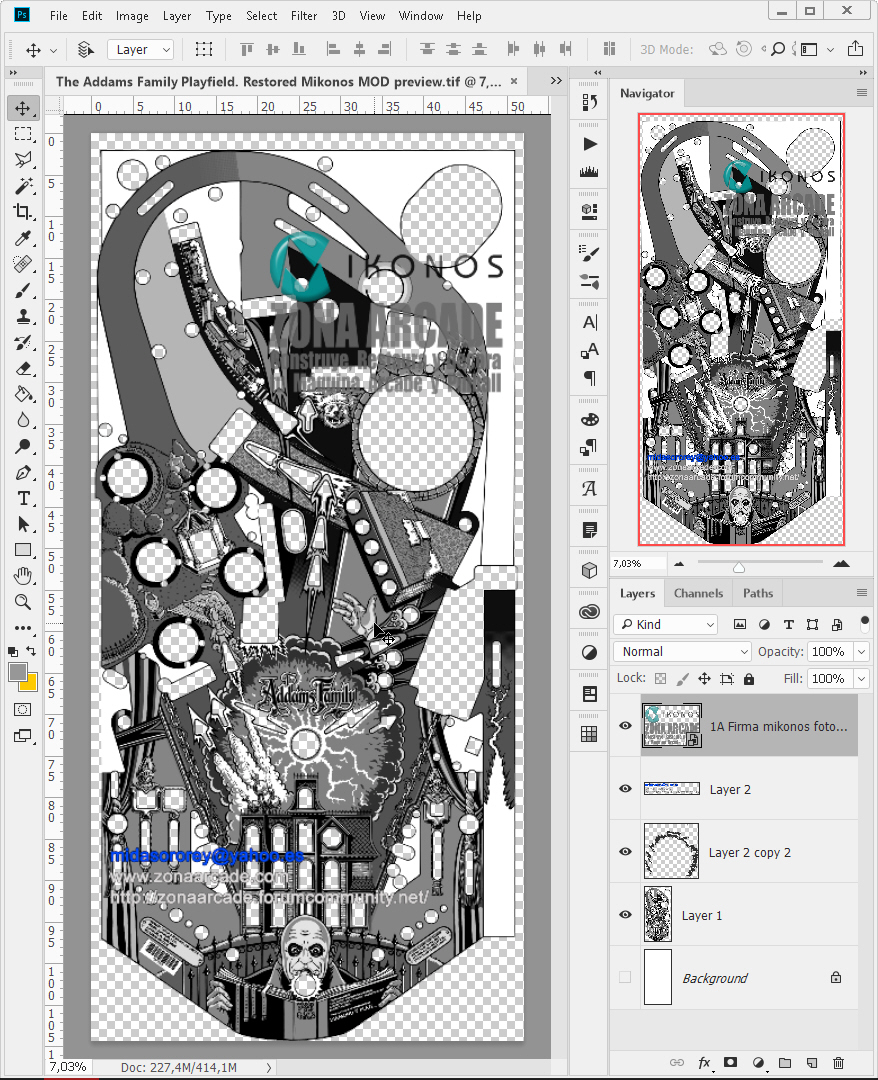Delete layer with trash icon
878x1080 pixels.
click(x=838, y=1063)
